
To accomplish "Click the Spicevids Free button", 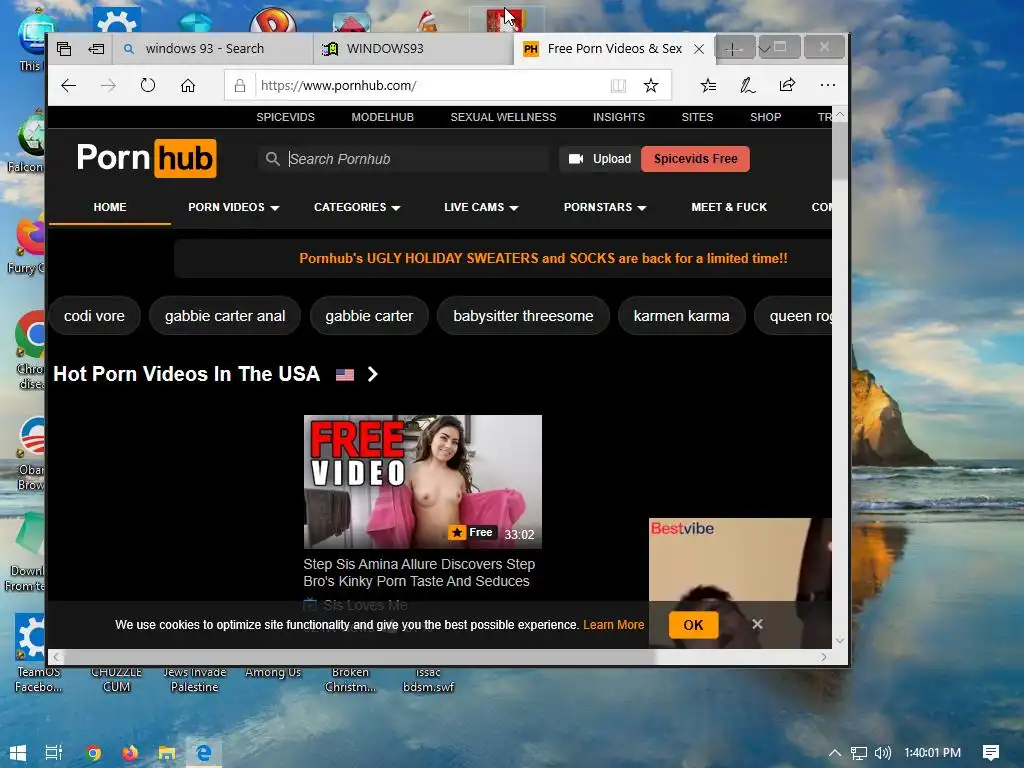I will [x=696, y=159].
